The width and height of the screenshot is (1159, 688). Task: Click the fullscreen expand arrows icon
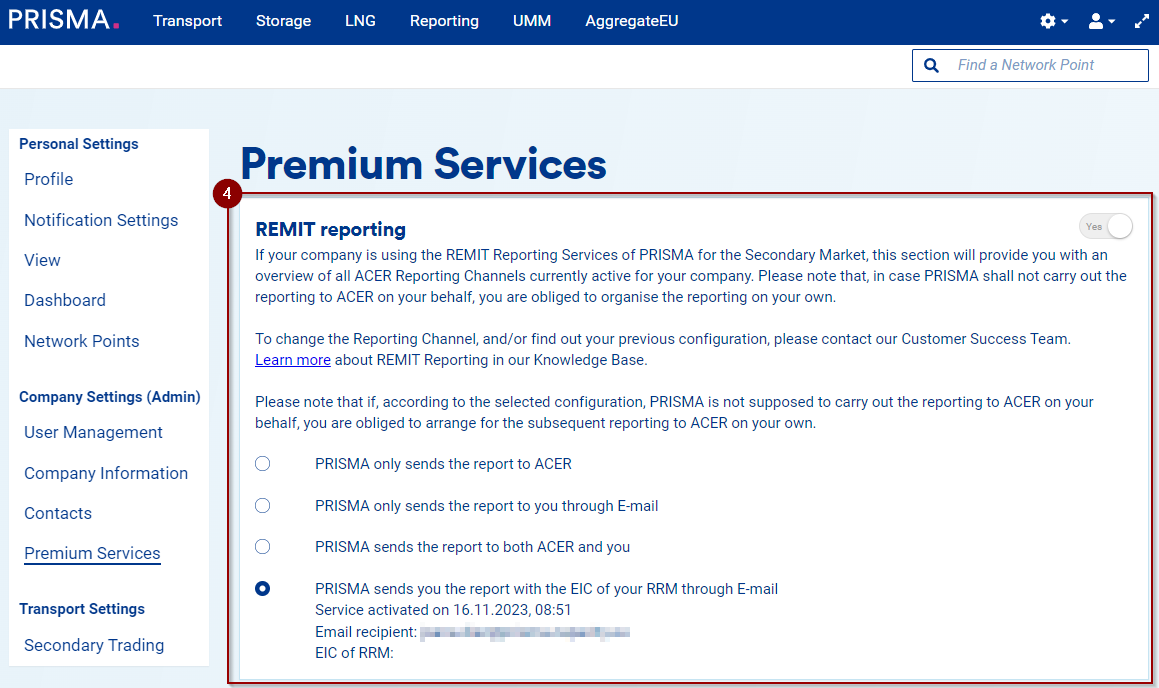1142,21
